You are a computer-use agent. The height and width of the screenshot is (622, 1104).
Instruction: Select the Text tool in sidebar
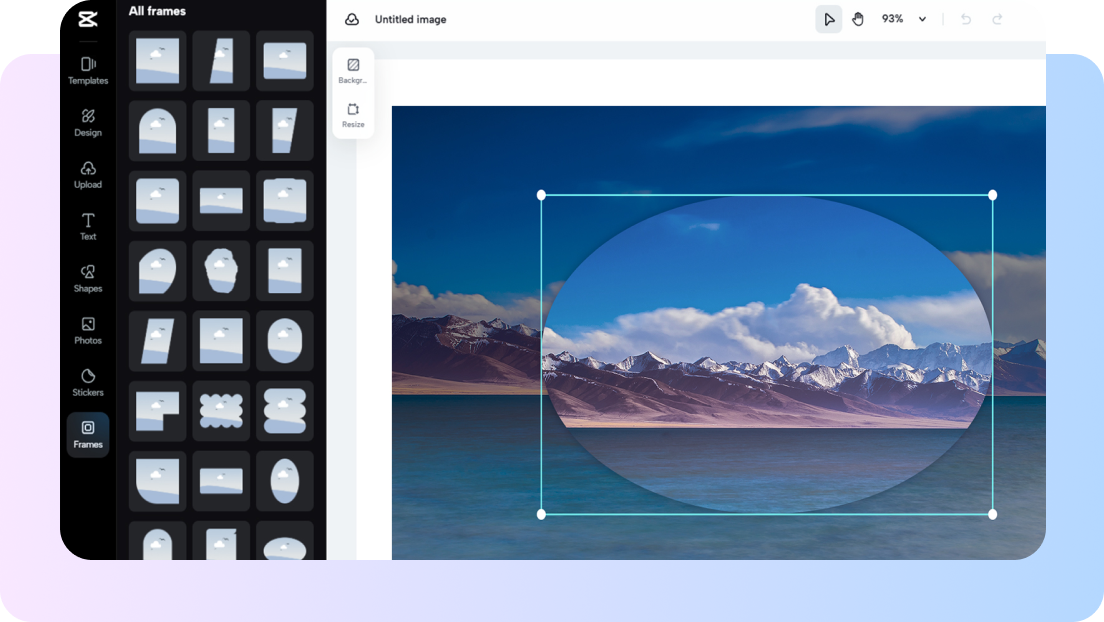[x=88, y=227]
